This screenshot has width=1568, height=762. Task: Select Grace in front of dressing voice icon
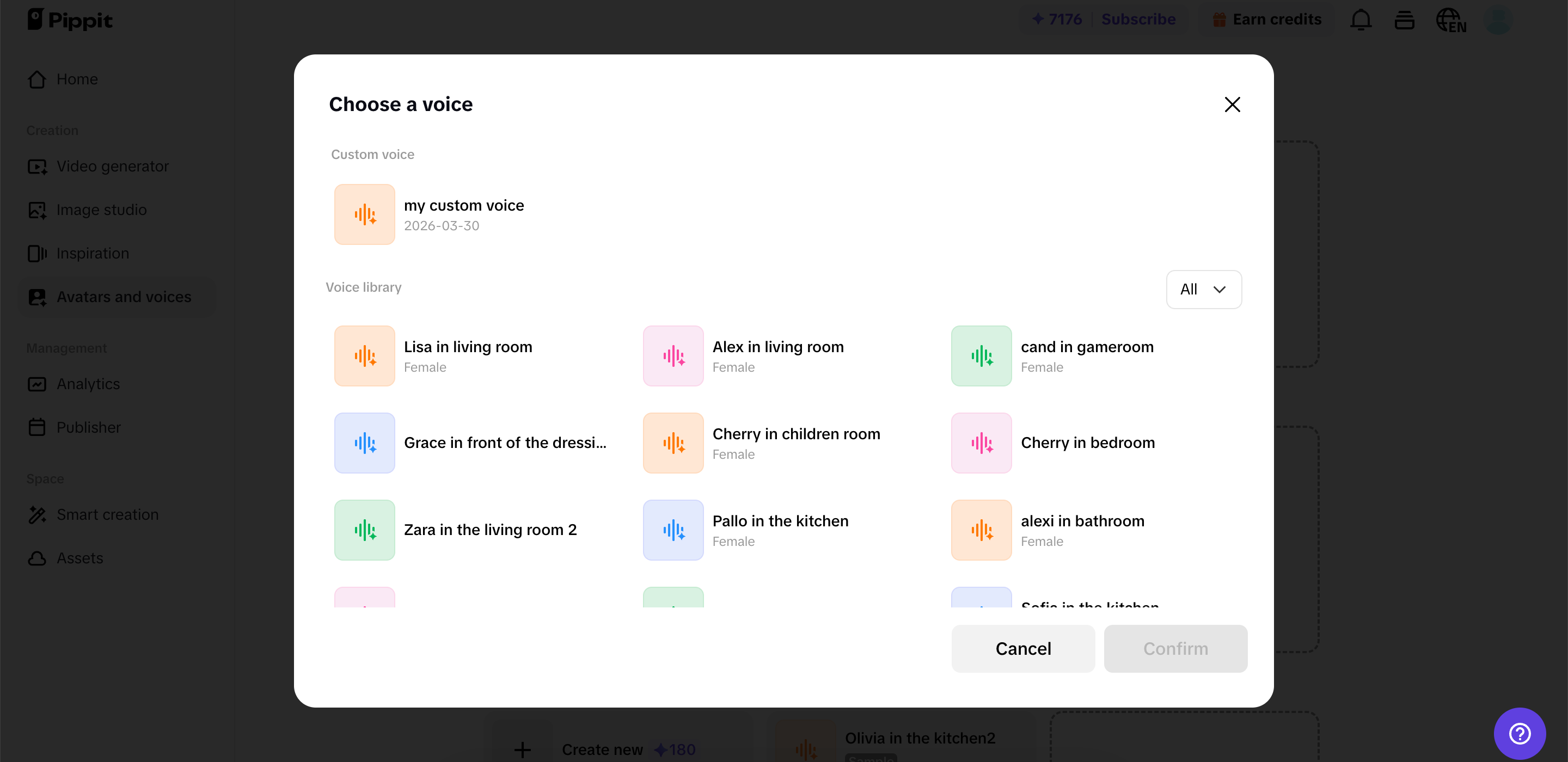(x=364, y=443)
